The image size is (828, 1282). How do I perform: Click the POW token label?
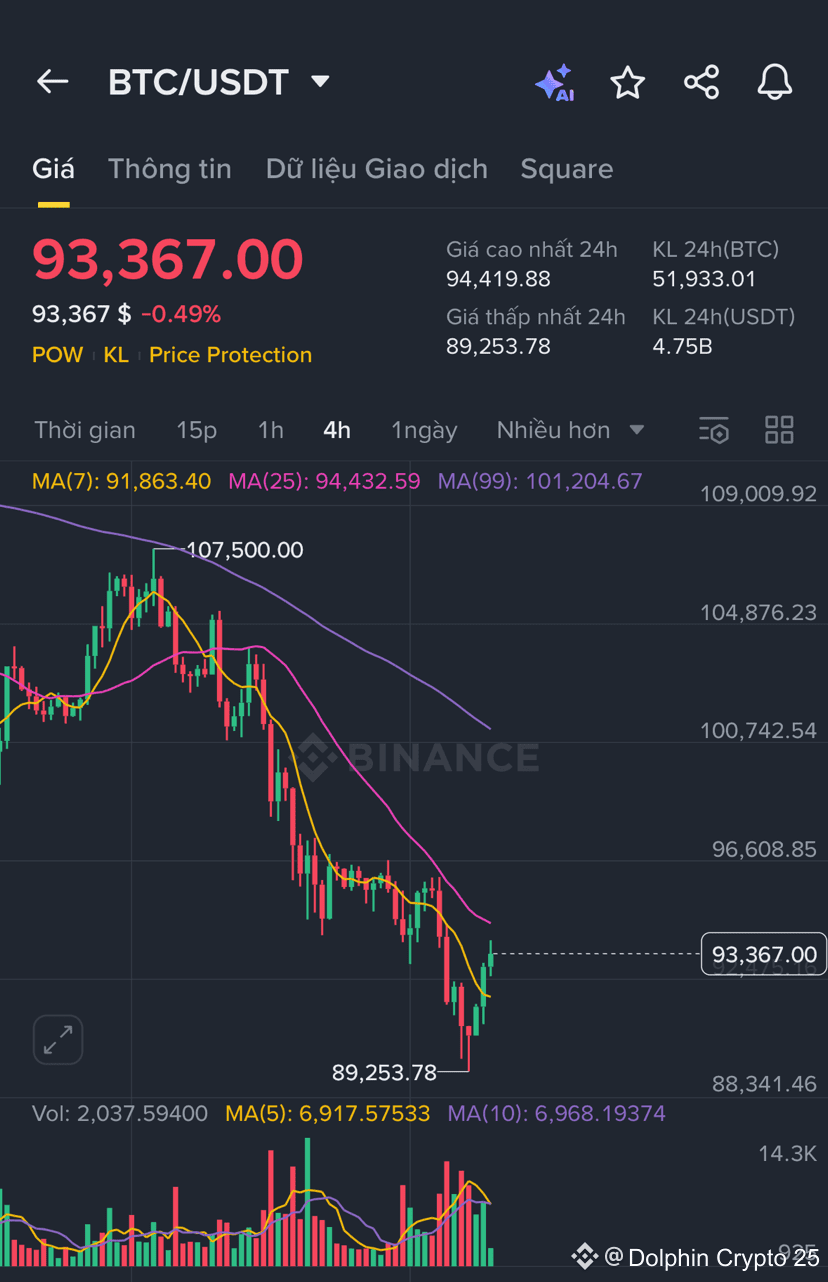57,354
